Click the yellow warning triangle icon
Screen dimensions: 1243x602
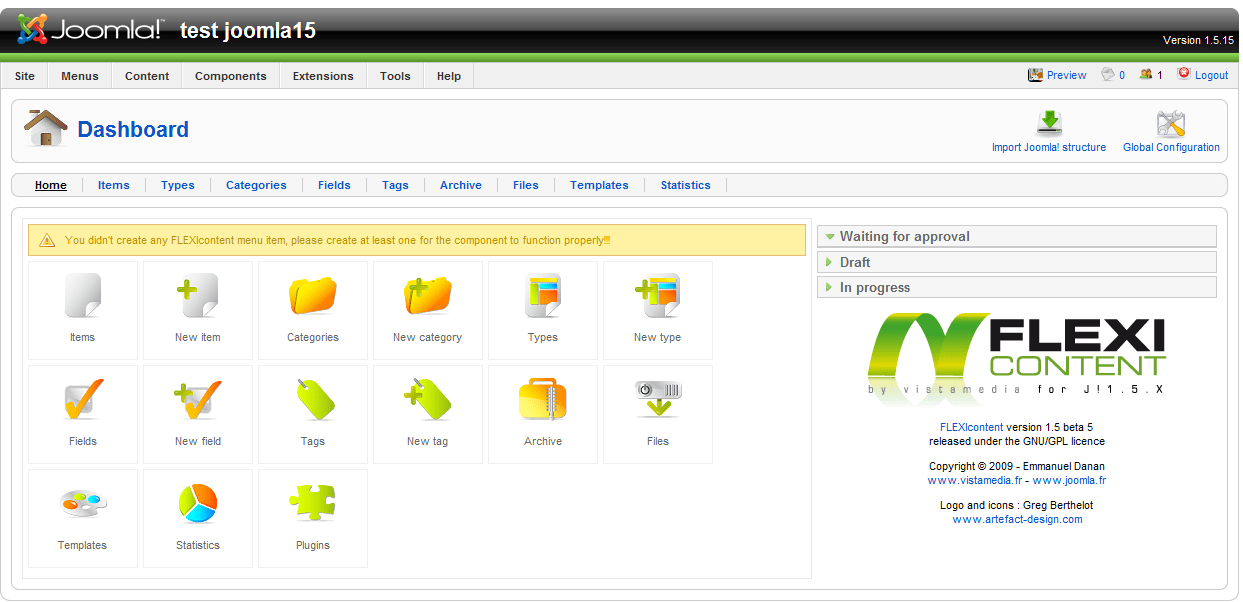[x=47, y=240]
